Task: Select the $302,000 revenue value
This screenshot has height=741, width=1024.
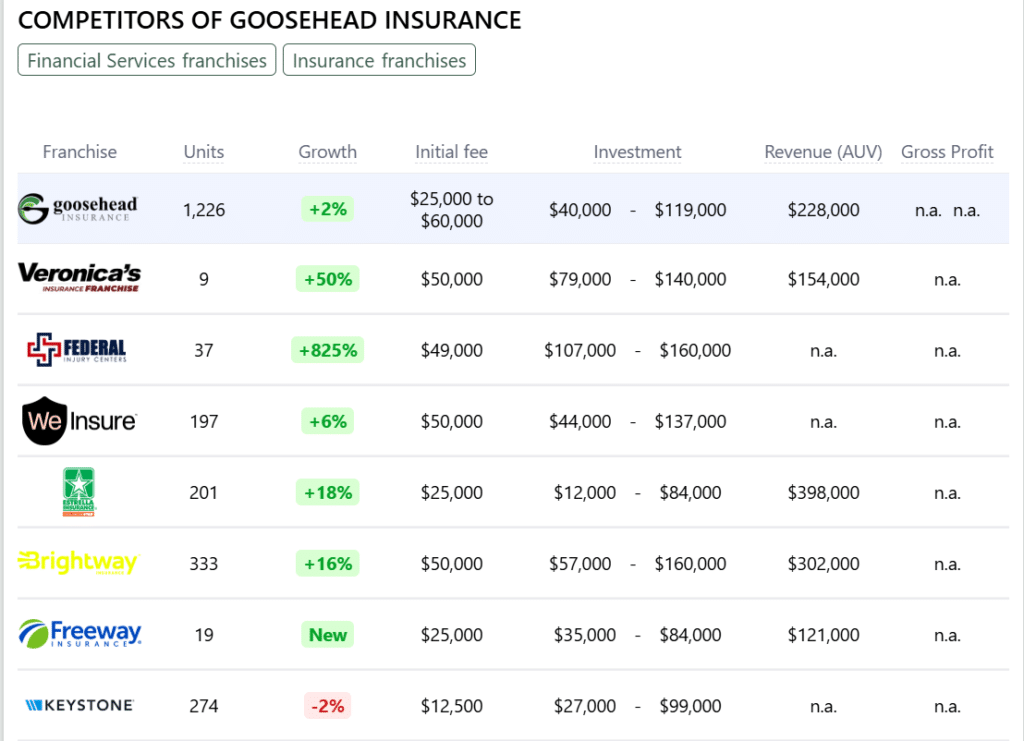Action: click(823, 564)
